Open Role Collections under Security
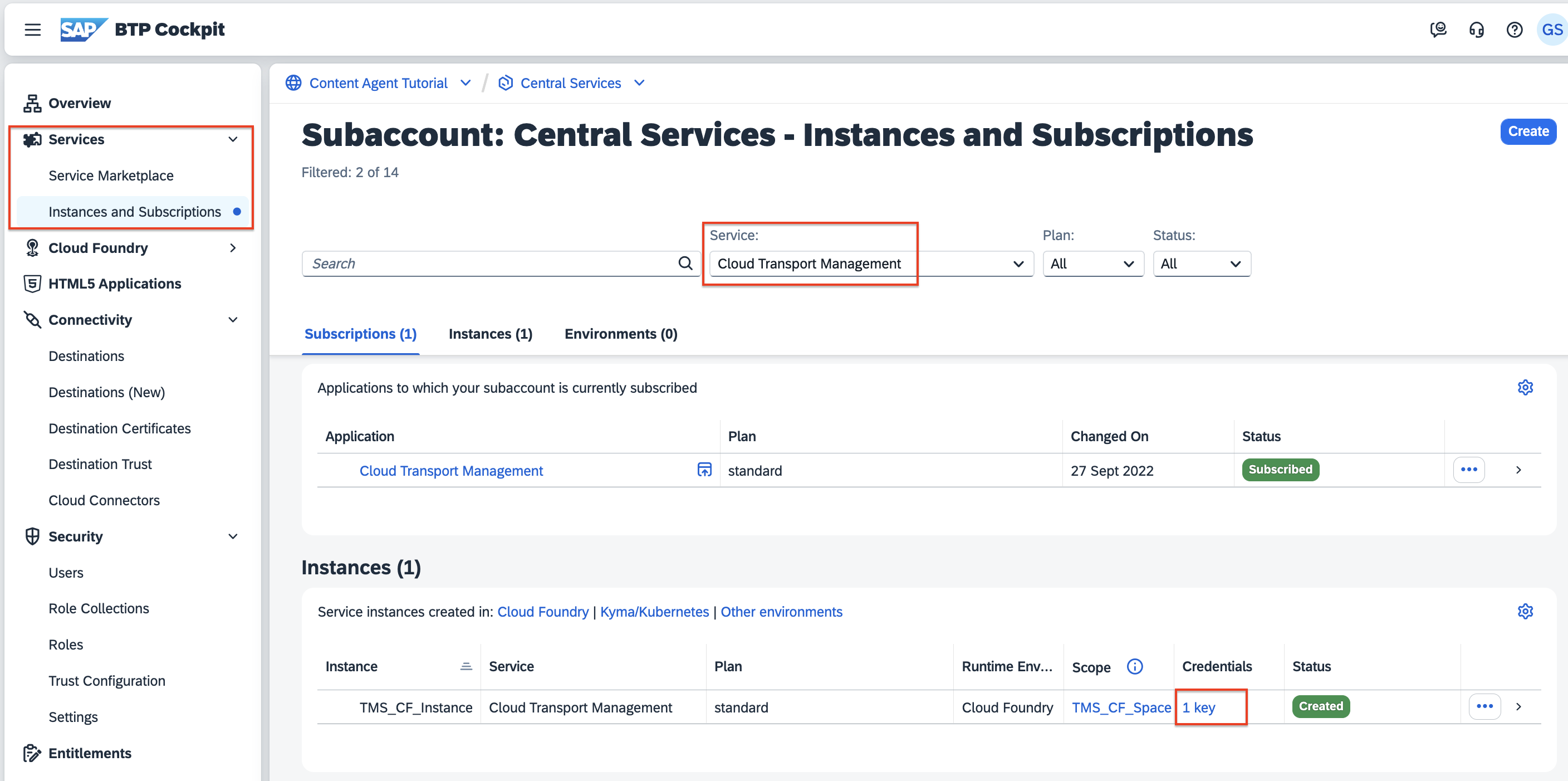Image resolution: width=1568 pixels, height=781 pixels. (99, 608)
